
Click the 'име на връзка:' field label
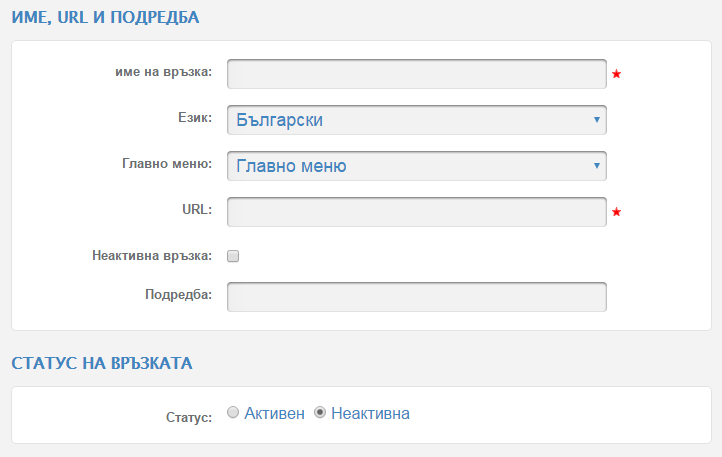point(163,72)
